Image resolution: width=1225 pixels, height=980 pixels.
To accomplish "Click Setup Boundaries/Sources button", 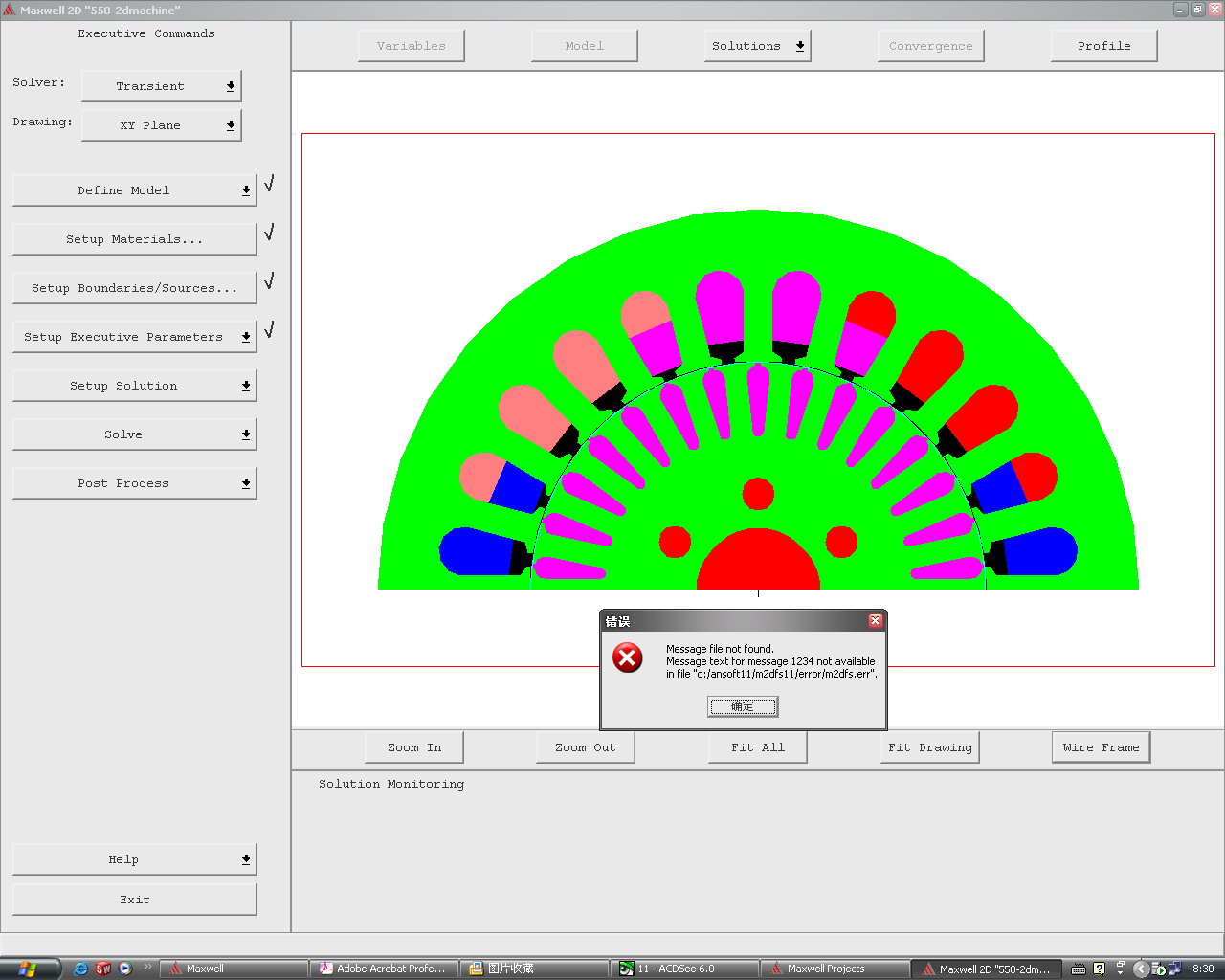I will [134, 288].
